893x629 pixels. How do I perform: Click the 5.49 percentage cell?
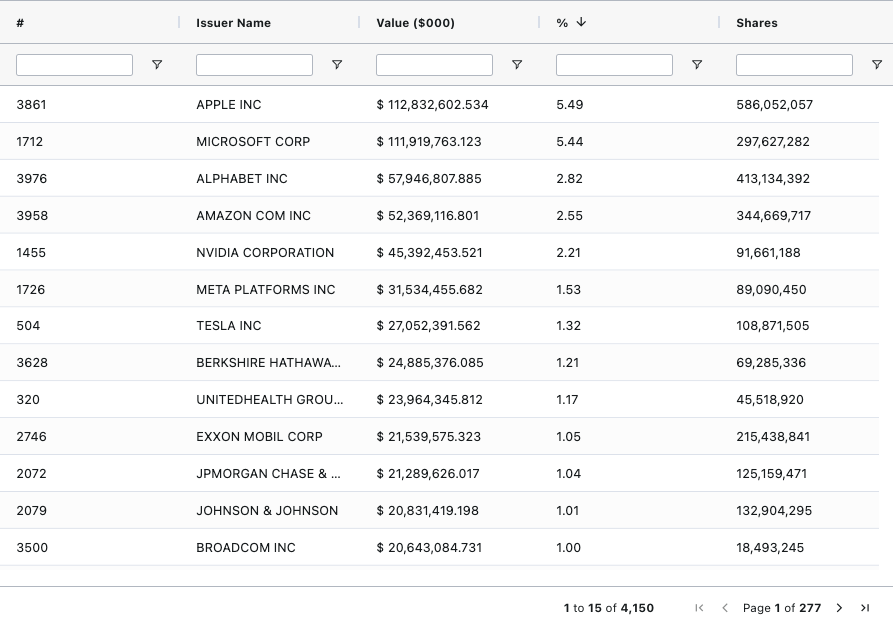570,105
